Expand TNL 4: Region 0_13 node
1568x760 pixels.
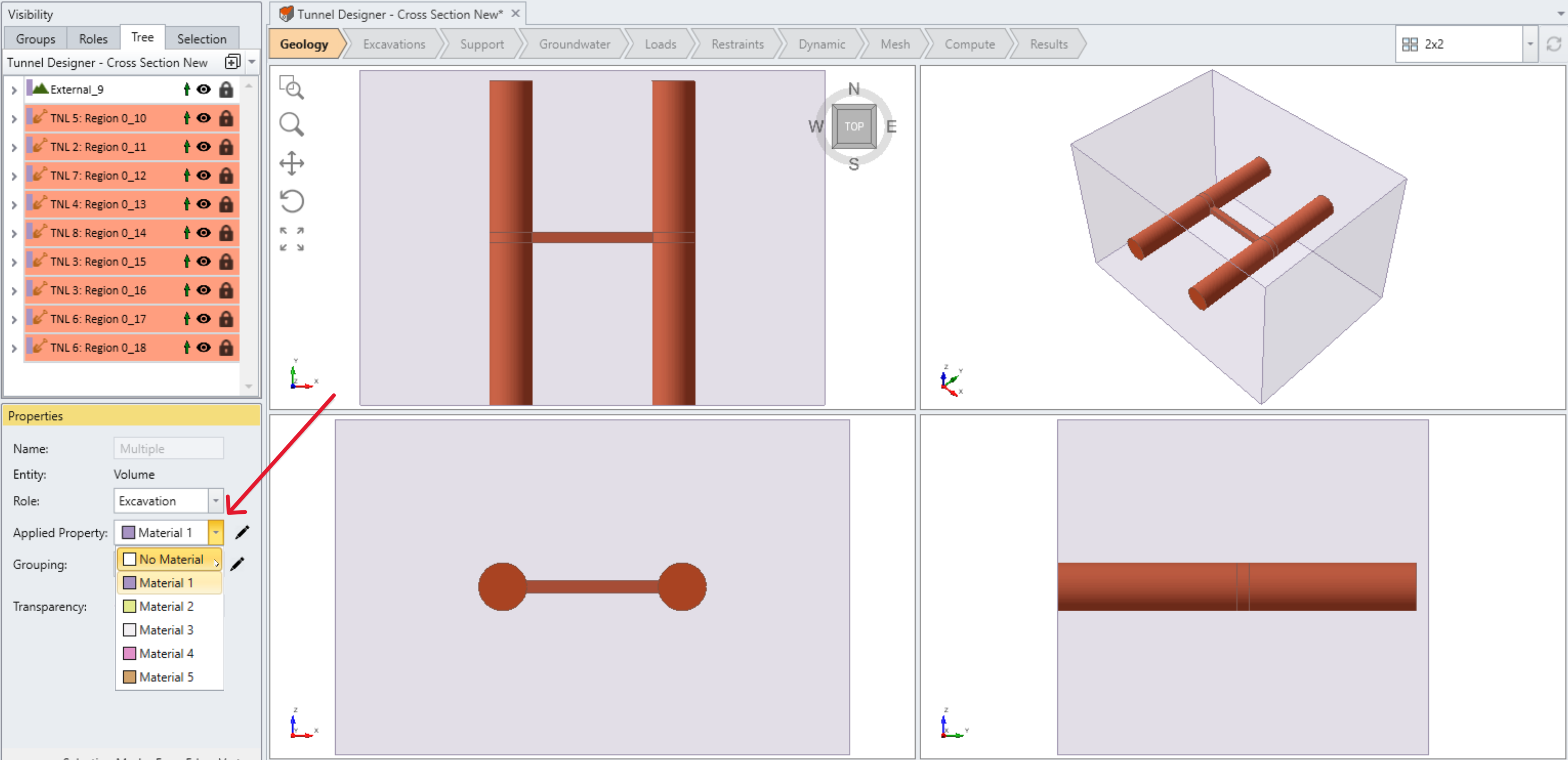[x=14, y=204]
